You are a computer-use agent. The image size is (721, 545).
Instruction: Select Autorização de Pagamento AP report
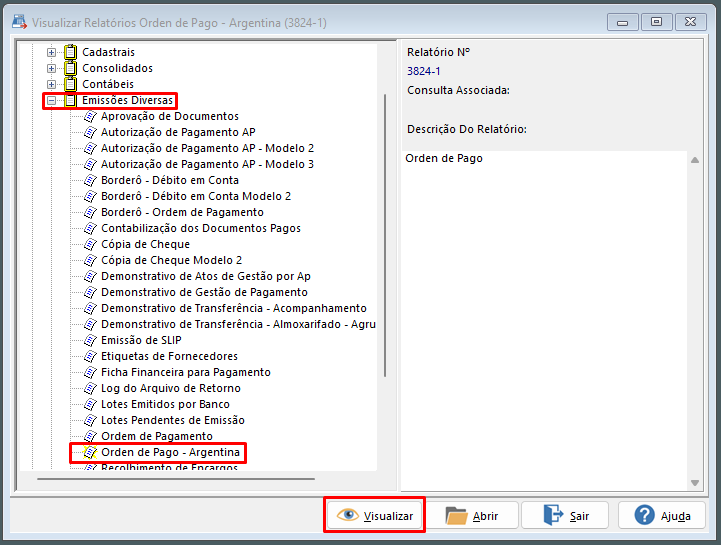pos(178,132)
